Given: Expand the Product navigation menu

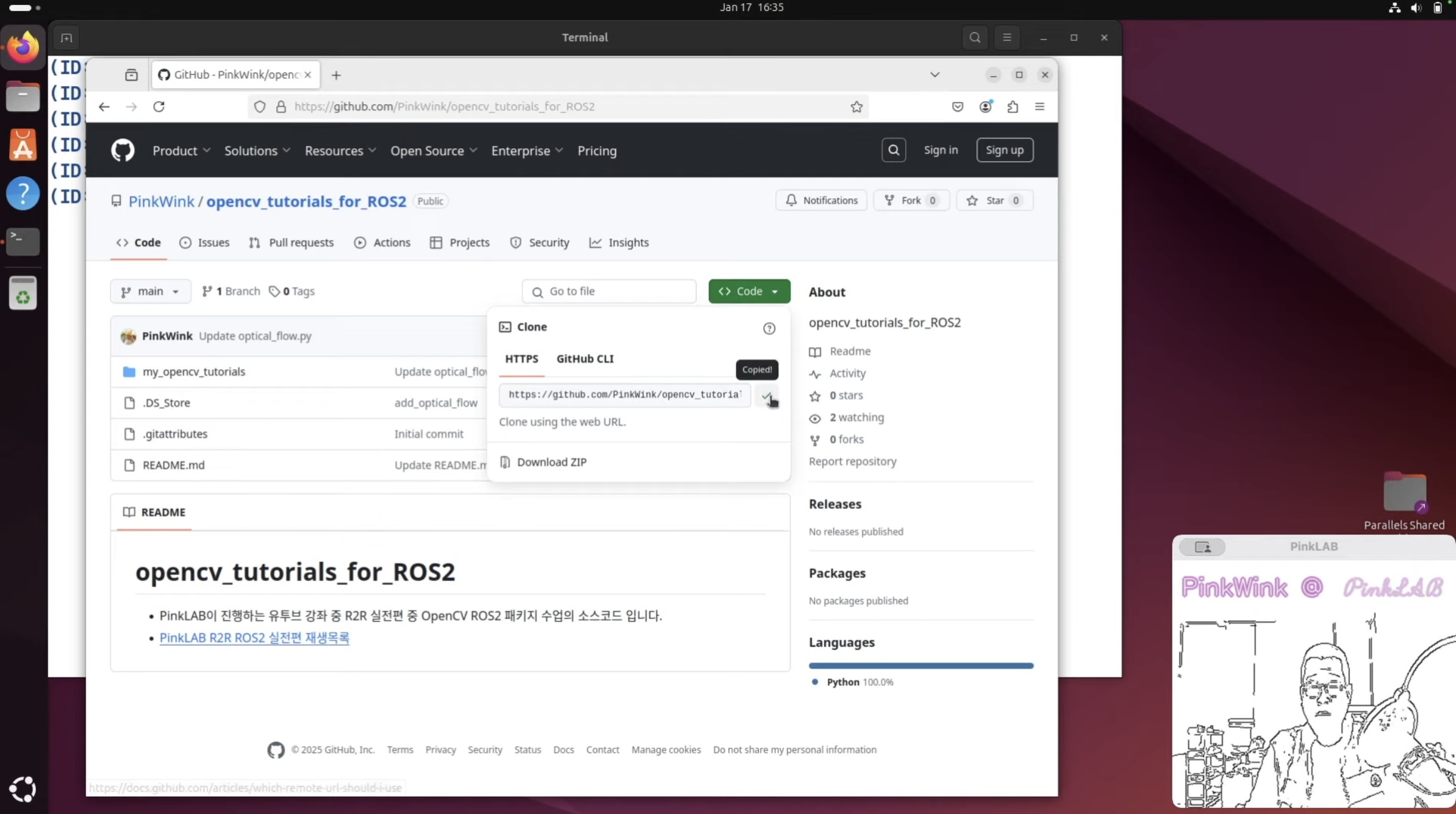Looking at the screenshot, I should click(181, 151).
